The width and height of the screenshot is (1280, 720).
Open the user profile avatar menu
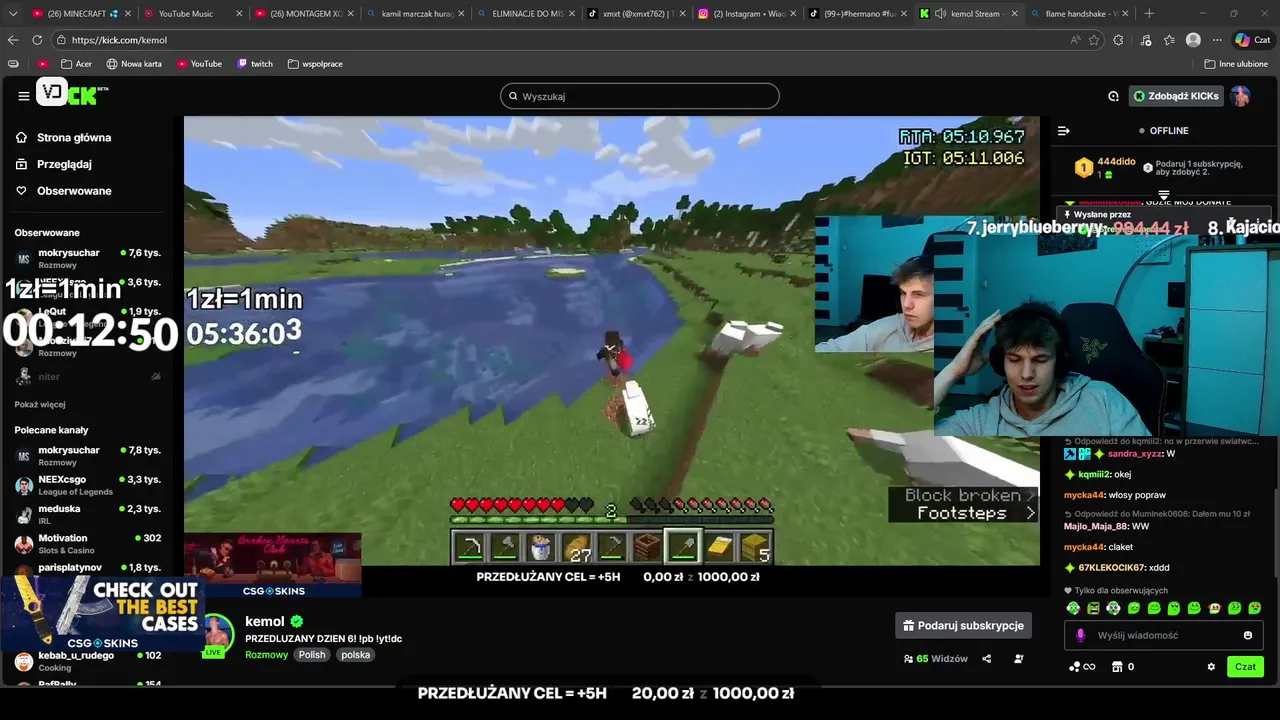[x=1240, y=96]
